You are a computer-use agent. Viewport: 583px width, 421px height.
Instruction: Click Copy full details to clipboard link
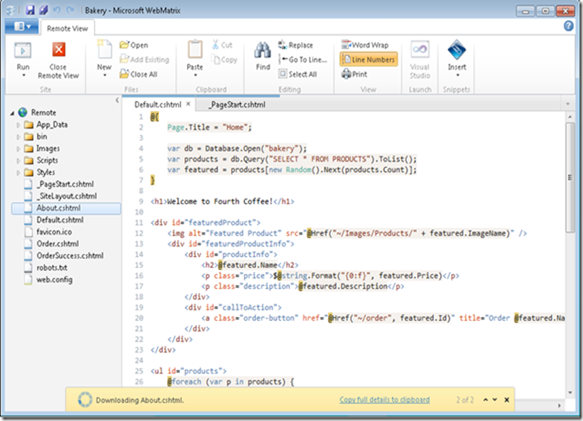pos(384,400)
